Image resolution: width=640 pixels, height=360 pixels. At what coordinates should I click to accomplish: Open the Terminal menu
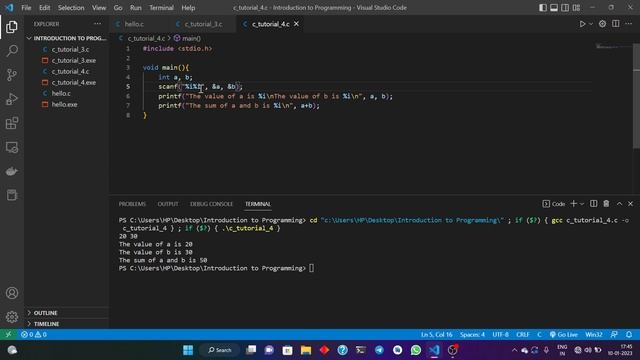(161, 8)
